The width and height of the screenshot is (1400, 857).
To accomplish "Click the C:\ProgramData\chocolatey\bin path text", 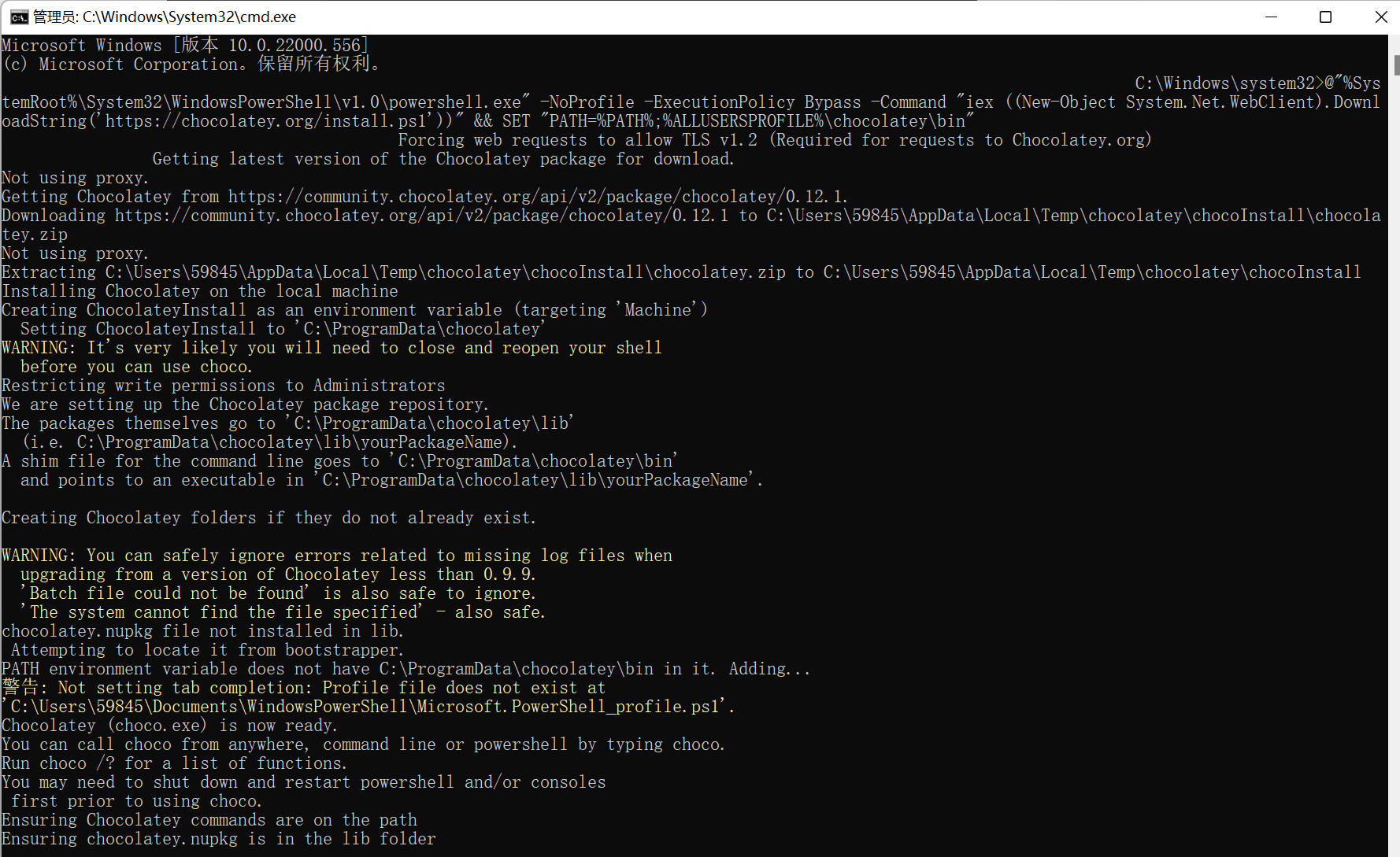I will (530, 460).
